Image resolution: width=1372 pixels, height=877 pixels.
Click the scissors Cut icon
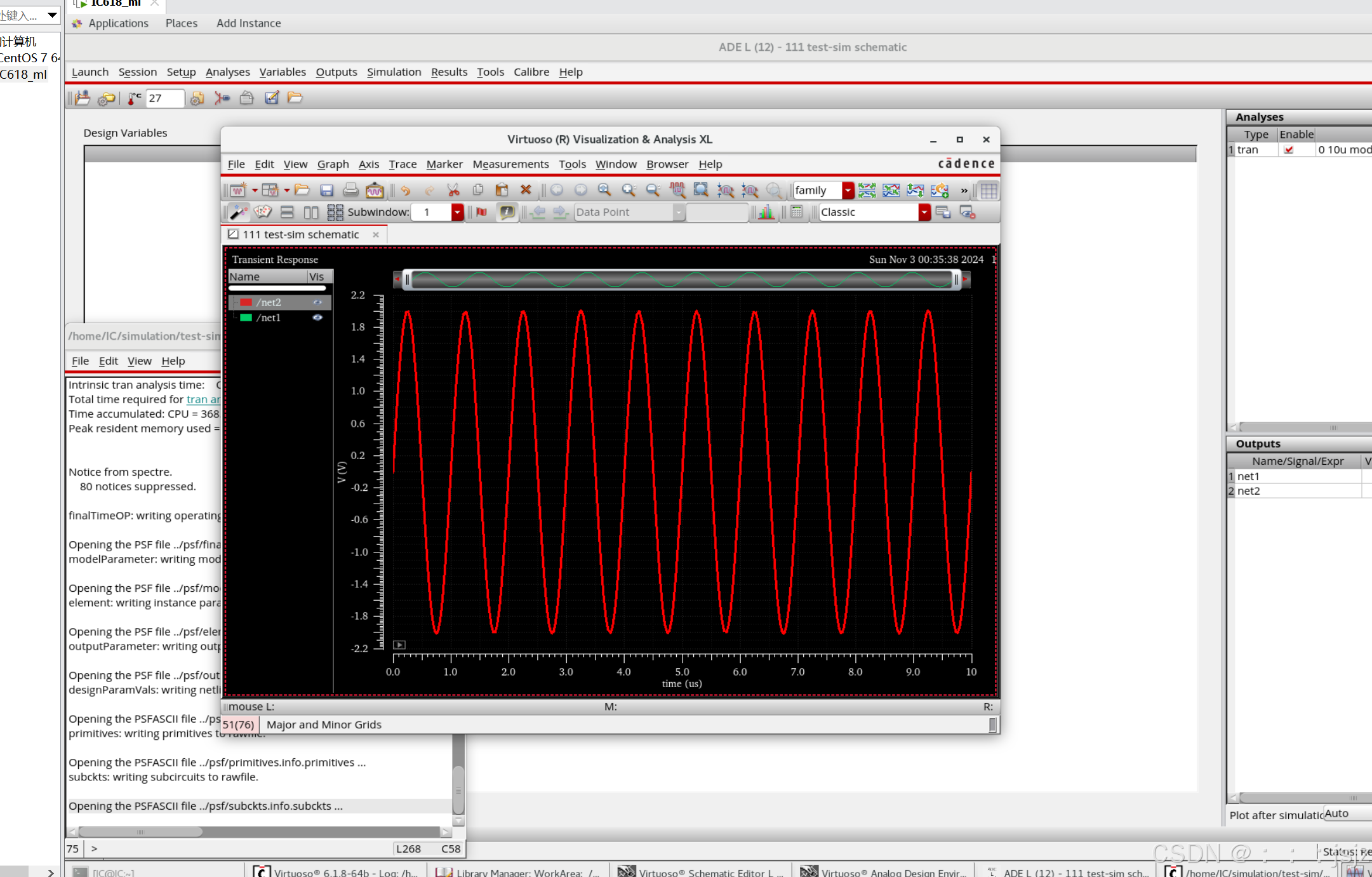pos(453,190)
